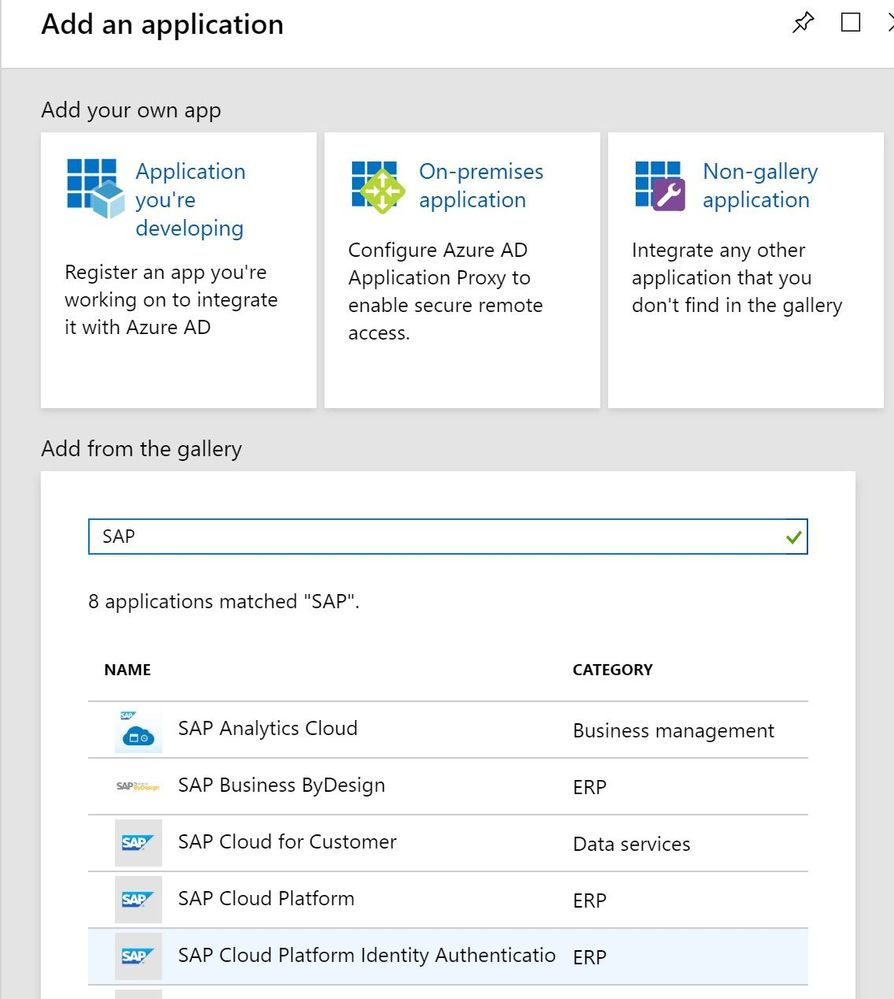Click the SAP Cloud for Customer logo
Image resolution: width=894 pixels, height=999 pixels.
(138, 843)
